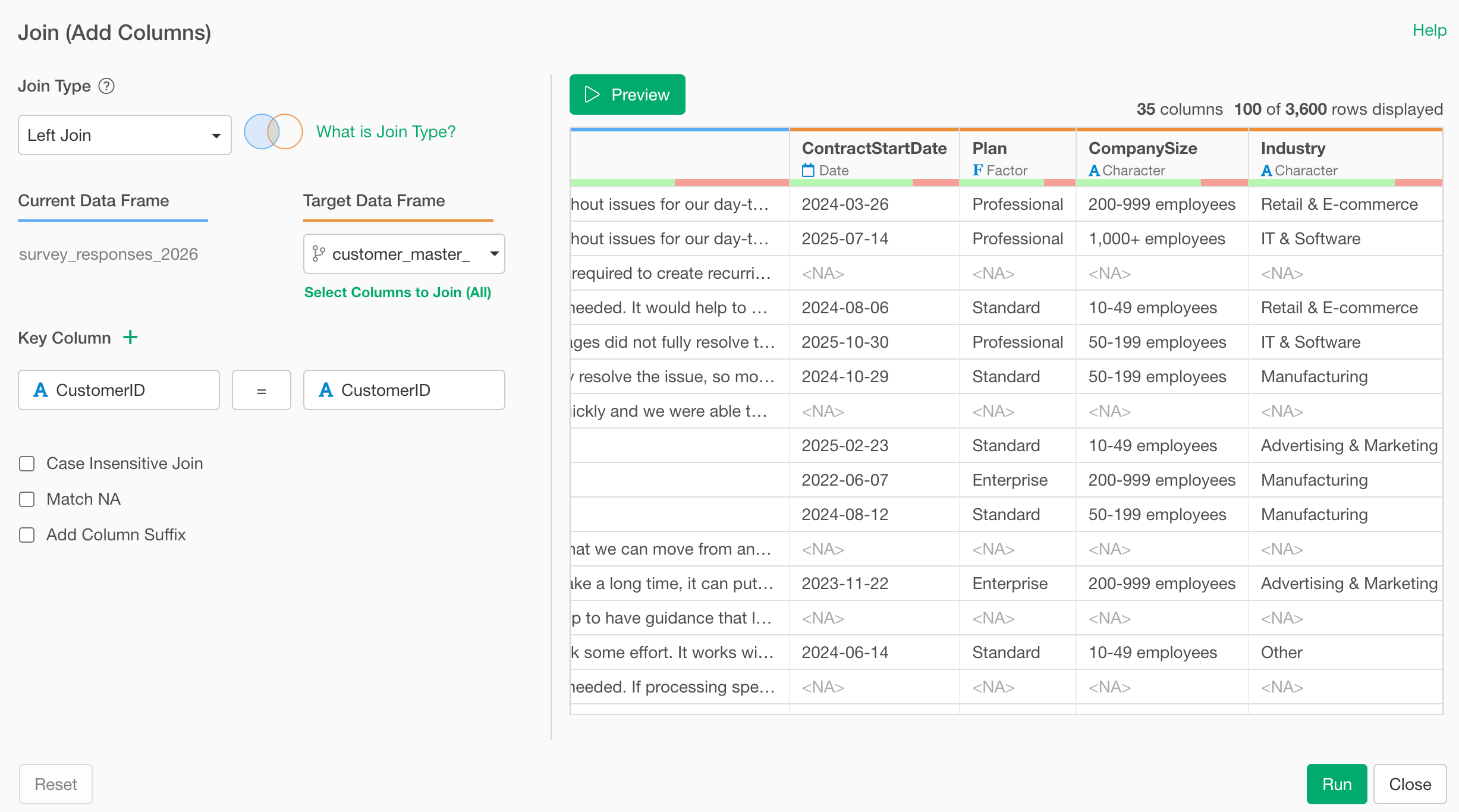Click the Factor type icon under Plan
This screenshot has width=1459, height=812.
(x=977, y=170)
